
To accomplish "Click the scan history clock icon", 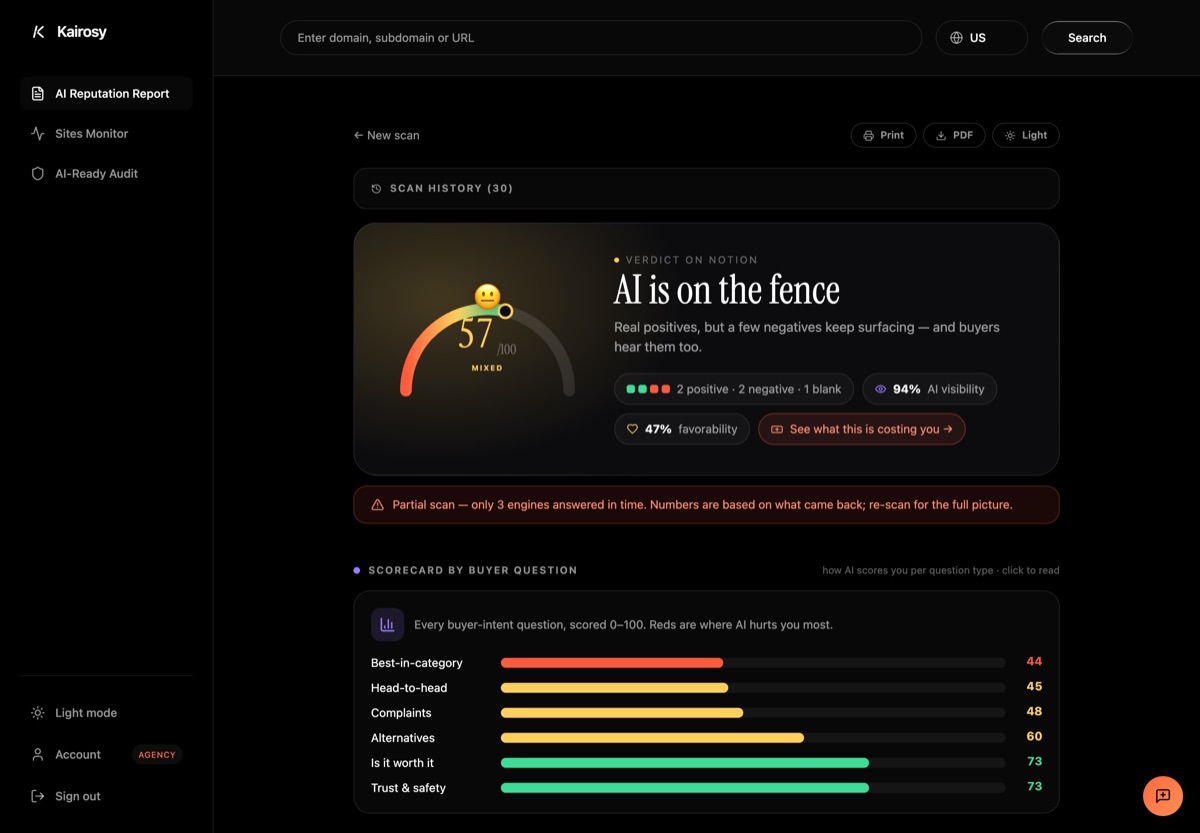I will click(376, 188).
